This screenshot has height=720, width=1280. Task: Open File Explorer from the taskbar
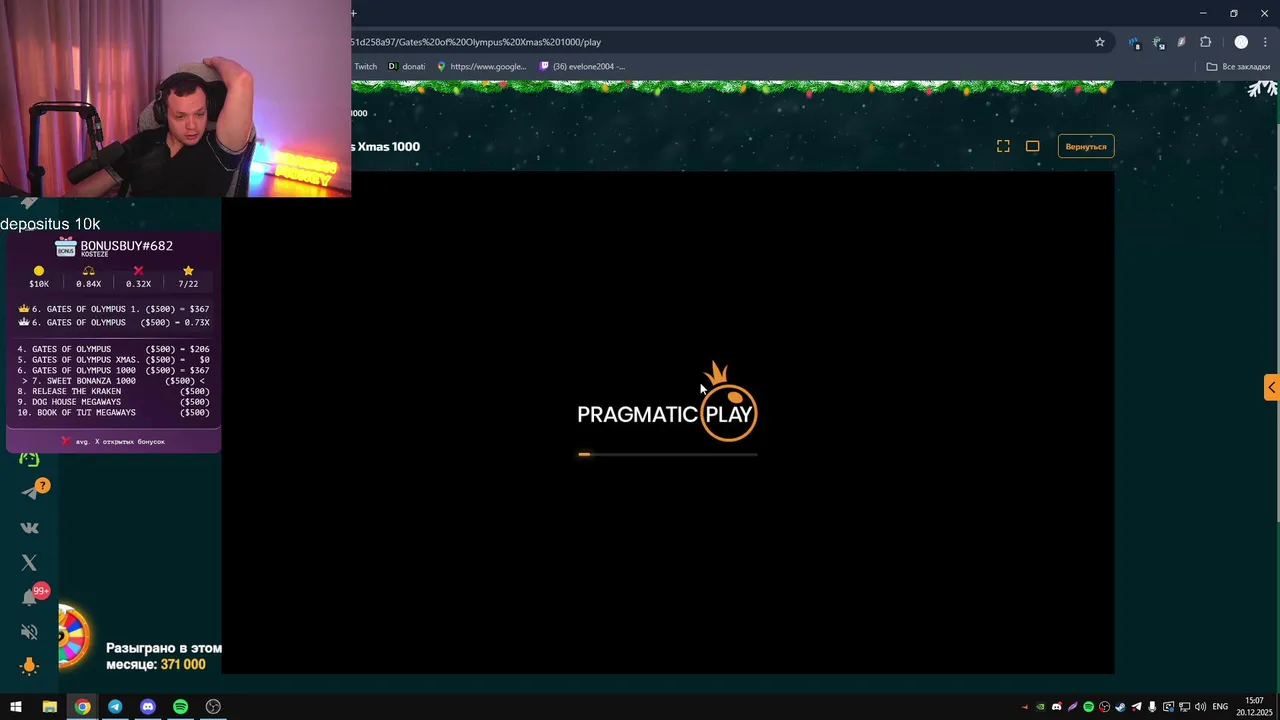49,707
